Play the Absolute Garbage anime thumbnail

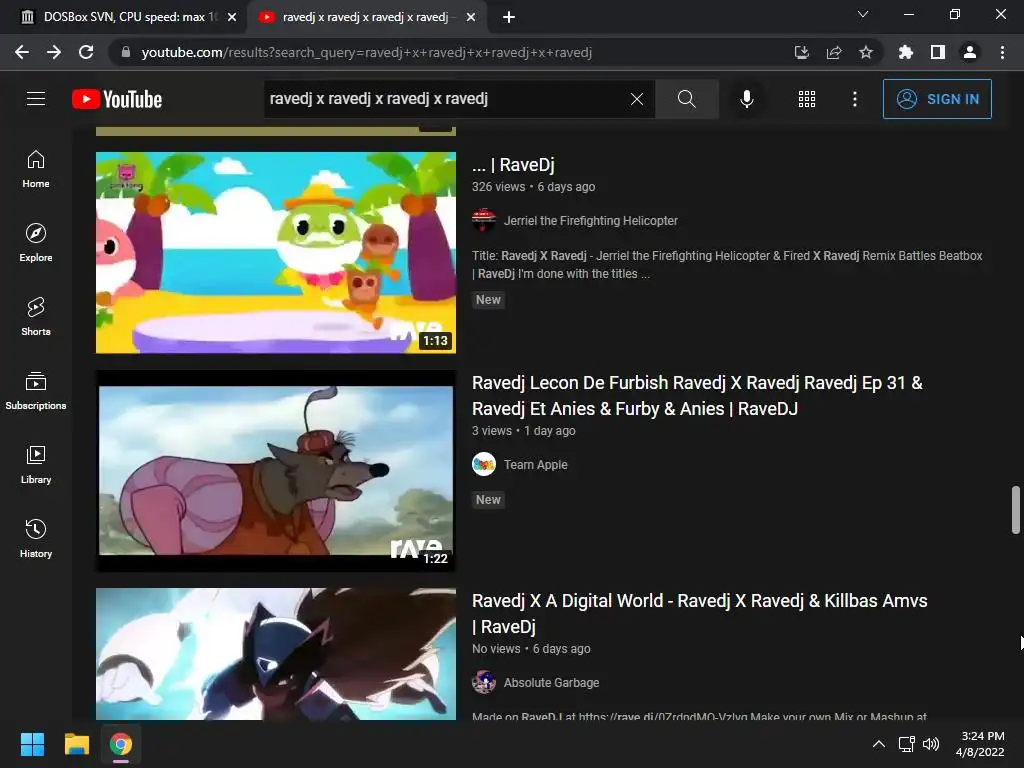coord(276,654)
